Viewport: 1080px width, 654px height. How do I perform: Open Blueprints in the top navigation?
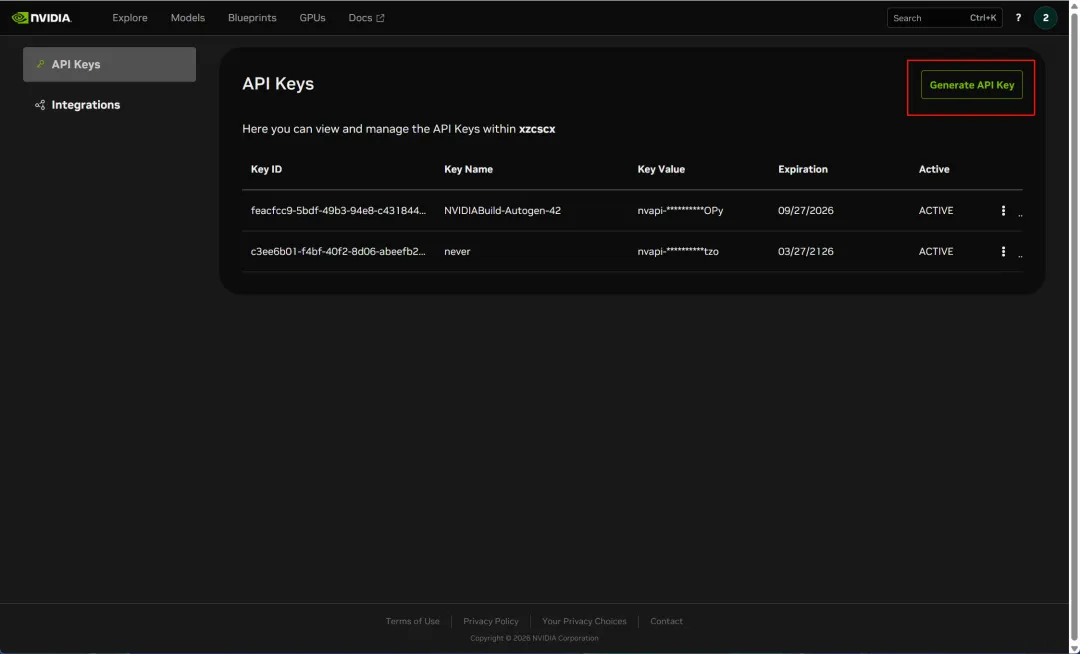click(252, 18)
